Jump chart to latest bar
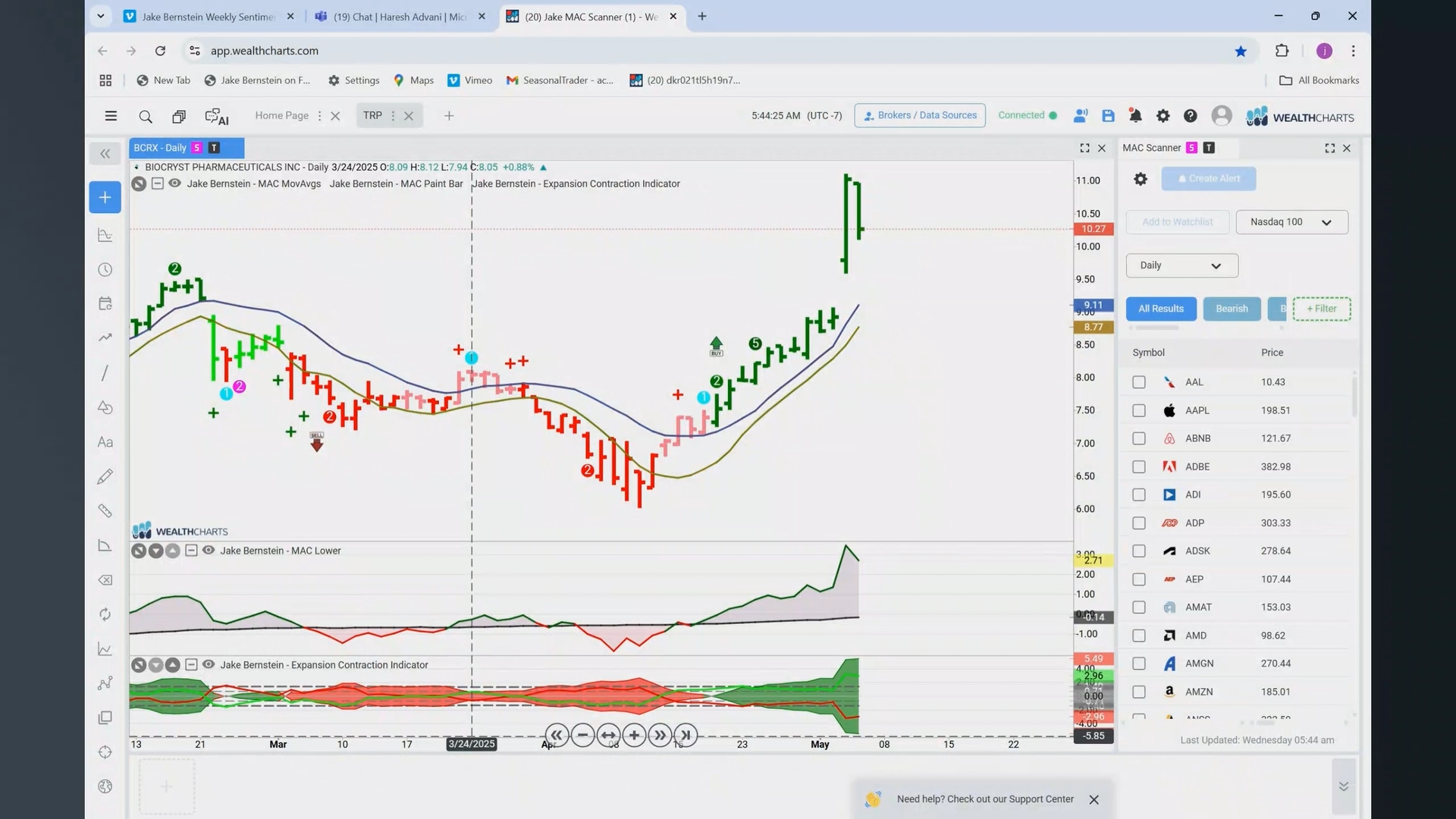The height and width of the screenshot is (819, 1456). [686, 735]
